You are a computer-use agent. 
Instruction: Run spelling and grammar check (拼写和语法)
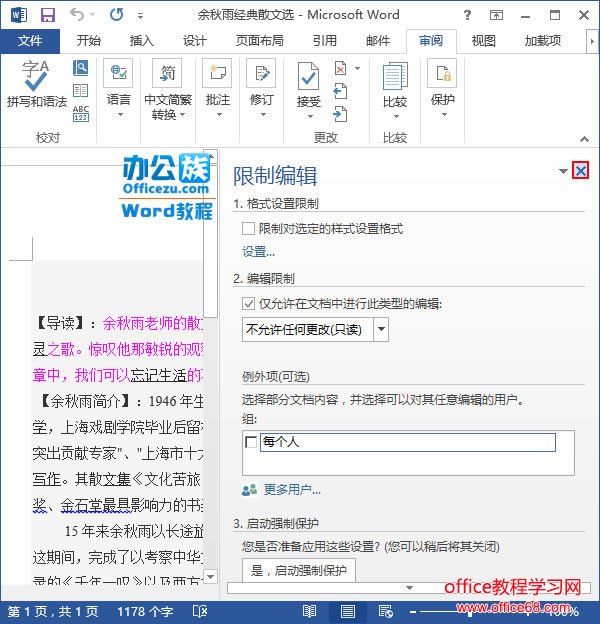(x=37, y=84)
